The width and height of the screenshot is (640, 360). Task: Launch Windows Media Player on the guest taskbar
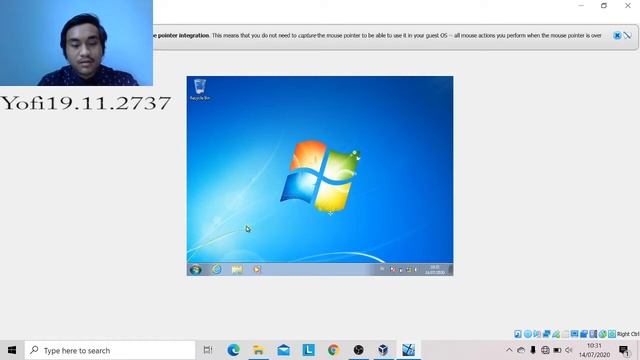coord(257,269)
